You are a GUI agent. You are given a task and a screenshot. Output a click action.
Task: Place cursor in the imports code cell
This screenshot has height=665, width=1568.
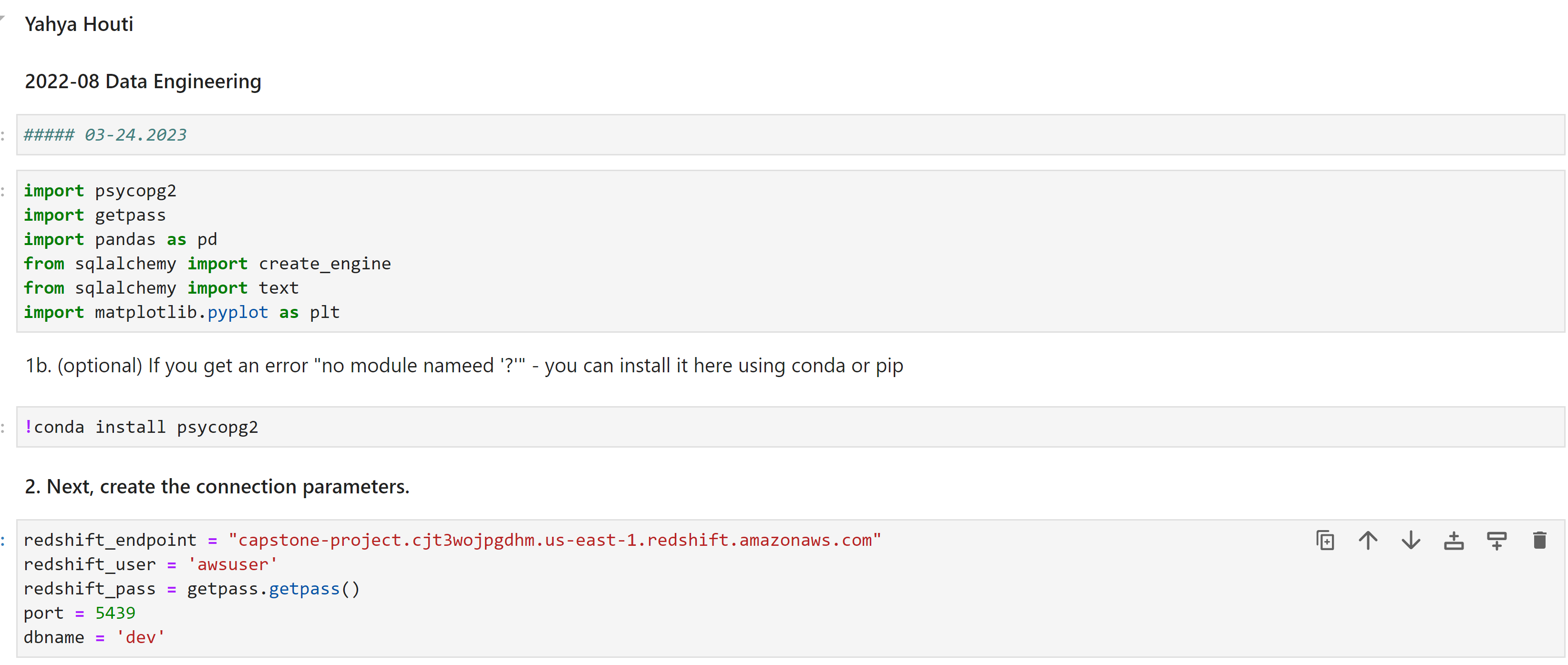coord(790,251)
